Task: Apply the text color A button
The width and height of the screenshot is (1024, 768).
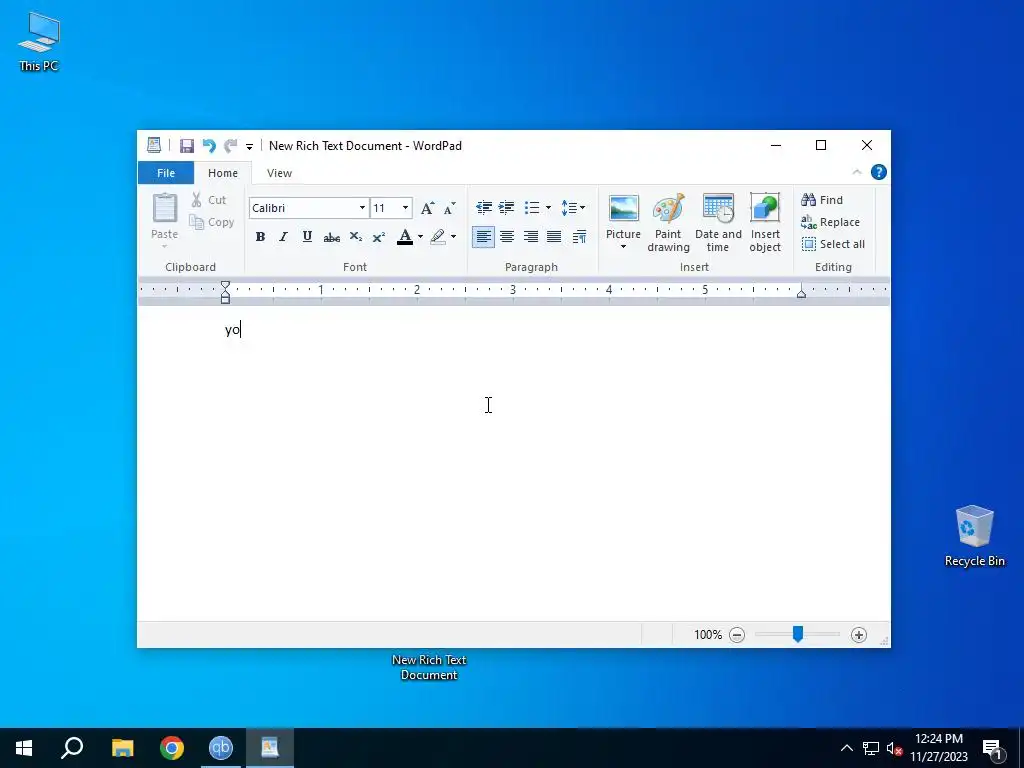Action: (x=405, y=236)
